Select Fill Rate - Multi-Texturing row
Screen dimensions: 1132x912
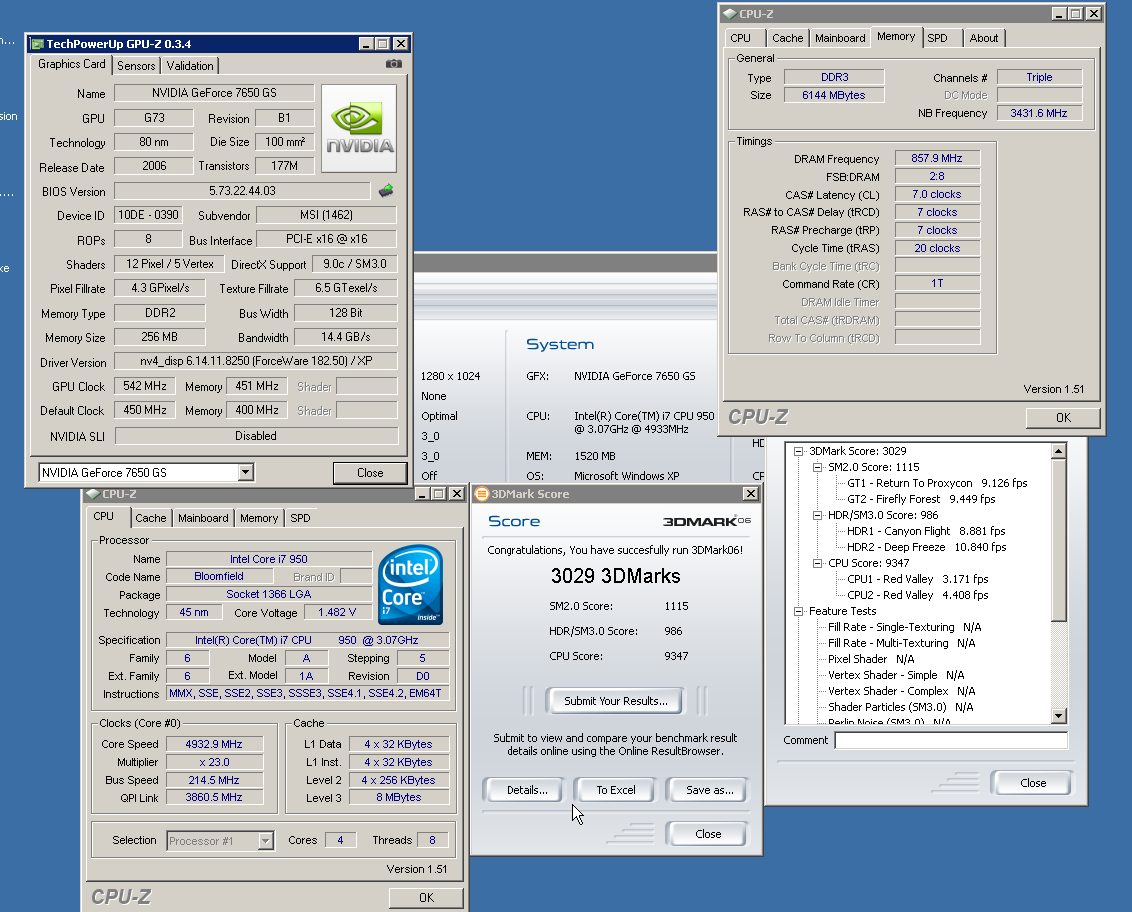click(x=901, y=643)
